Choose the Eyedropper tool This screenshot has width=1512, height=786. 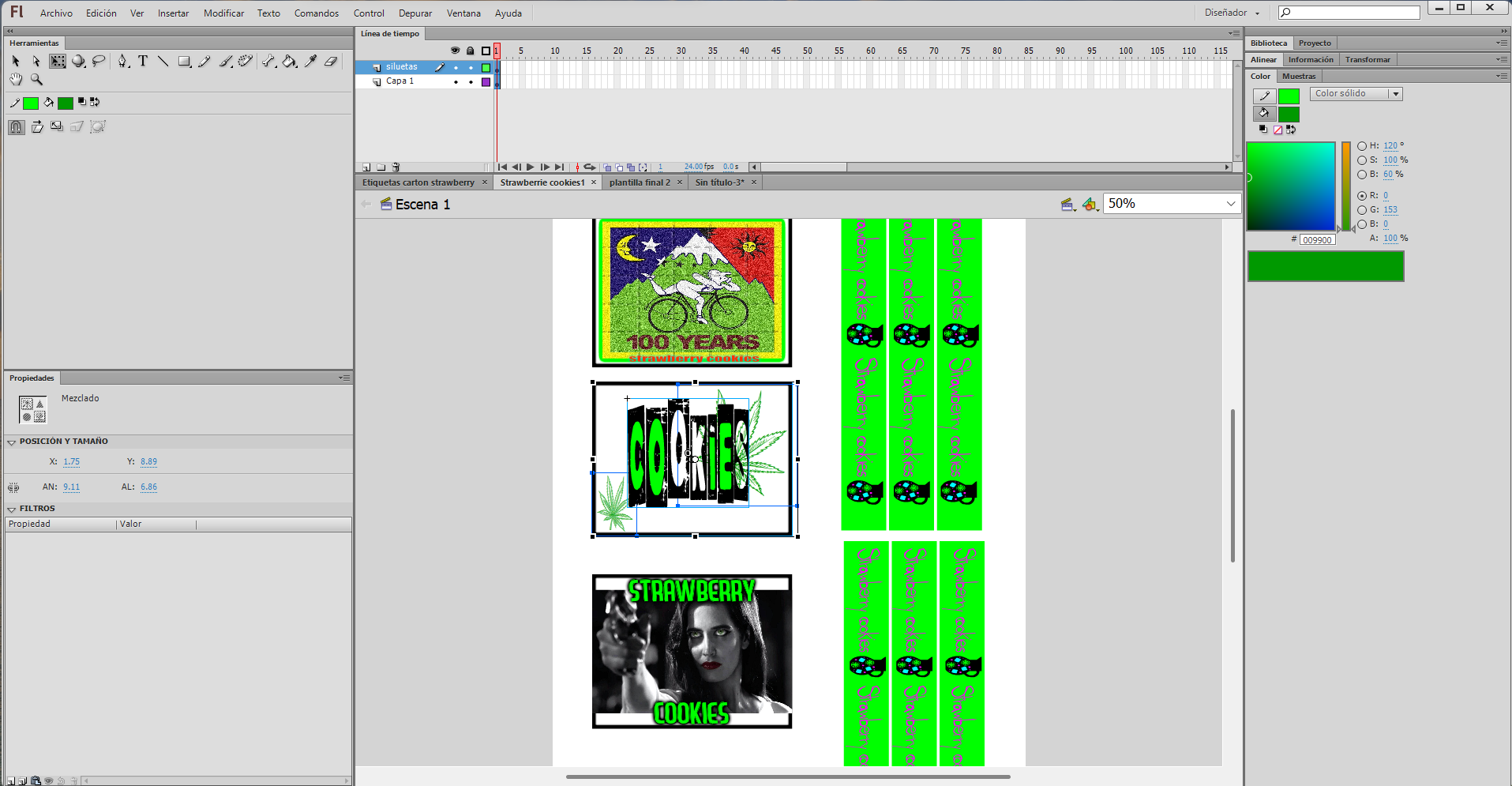310,61
